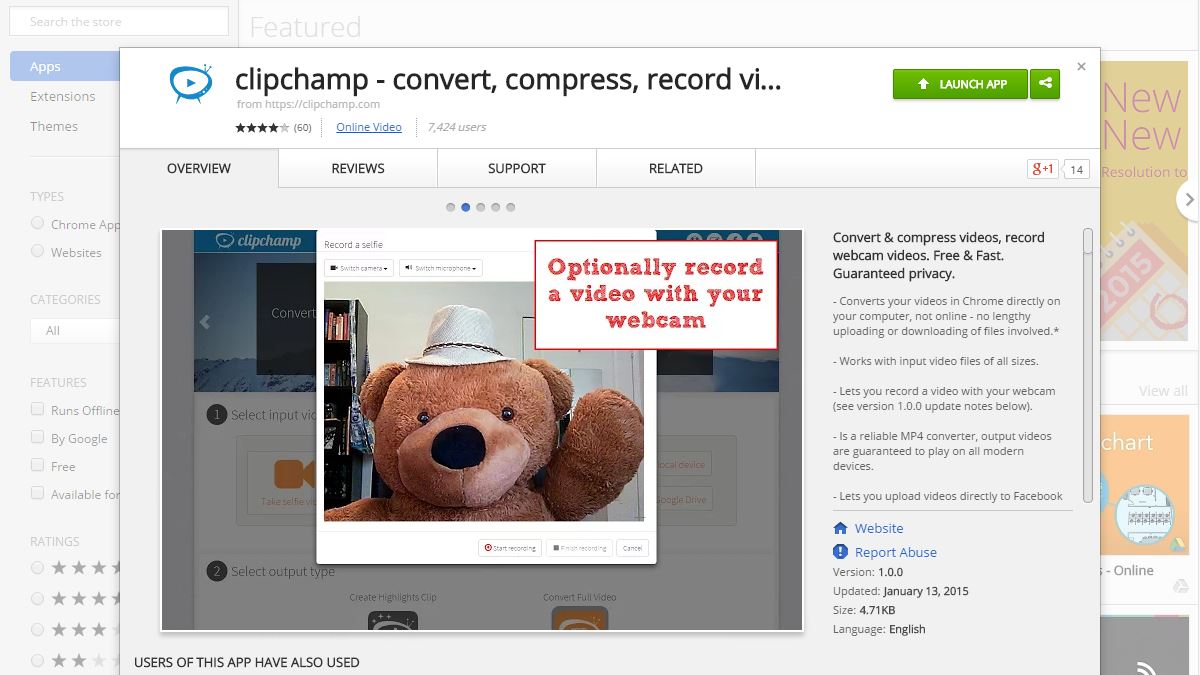Open the Online Video category link
The height and width of the screenshot is (675, 1200).
click(x=369, y=127)
